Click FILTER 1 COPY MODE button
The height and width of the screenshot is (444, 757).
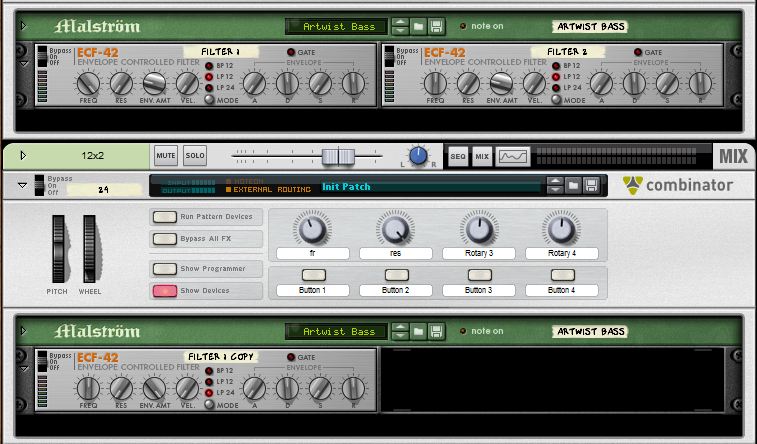(209, 405)
